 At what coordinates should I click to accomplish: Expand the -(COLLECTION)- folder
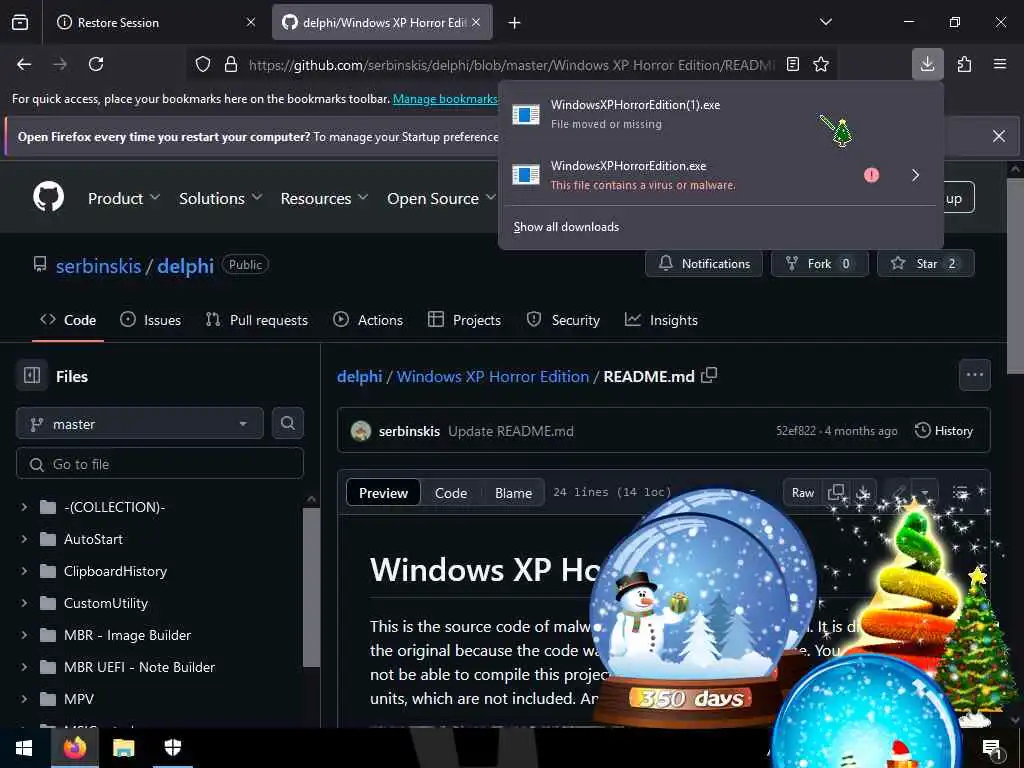pos(24,507)
